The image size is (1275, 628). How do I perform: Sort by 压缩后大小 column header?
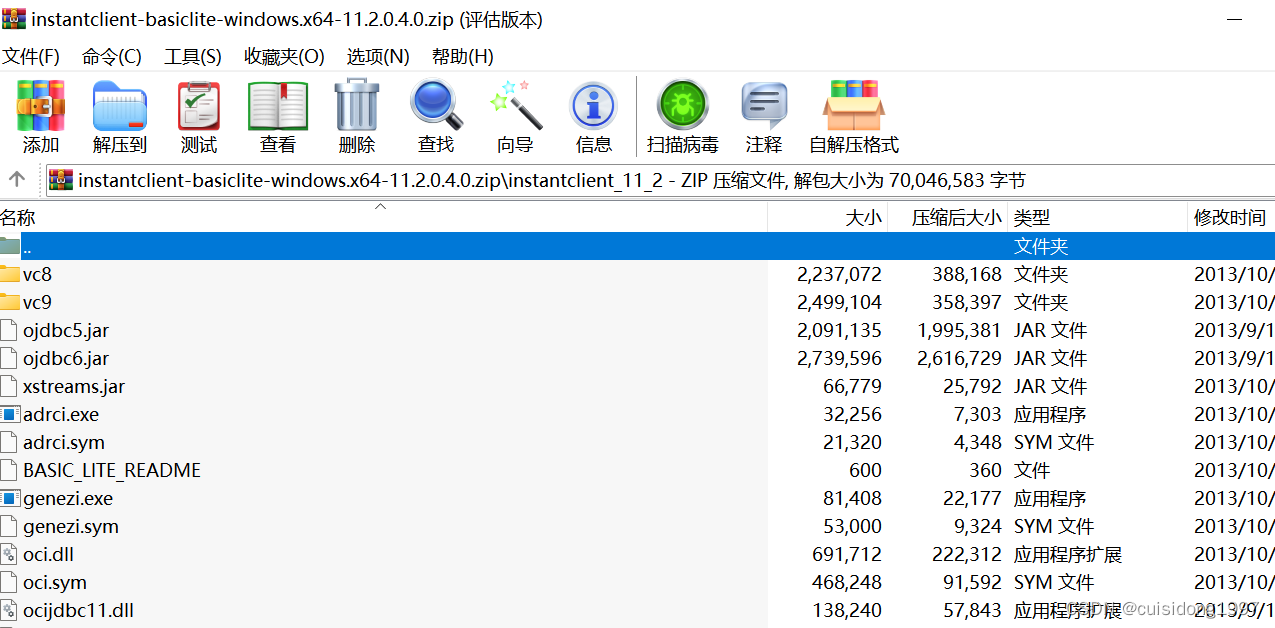click(x=947, y=217)
